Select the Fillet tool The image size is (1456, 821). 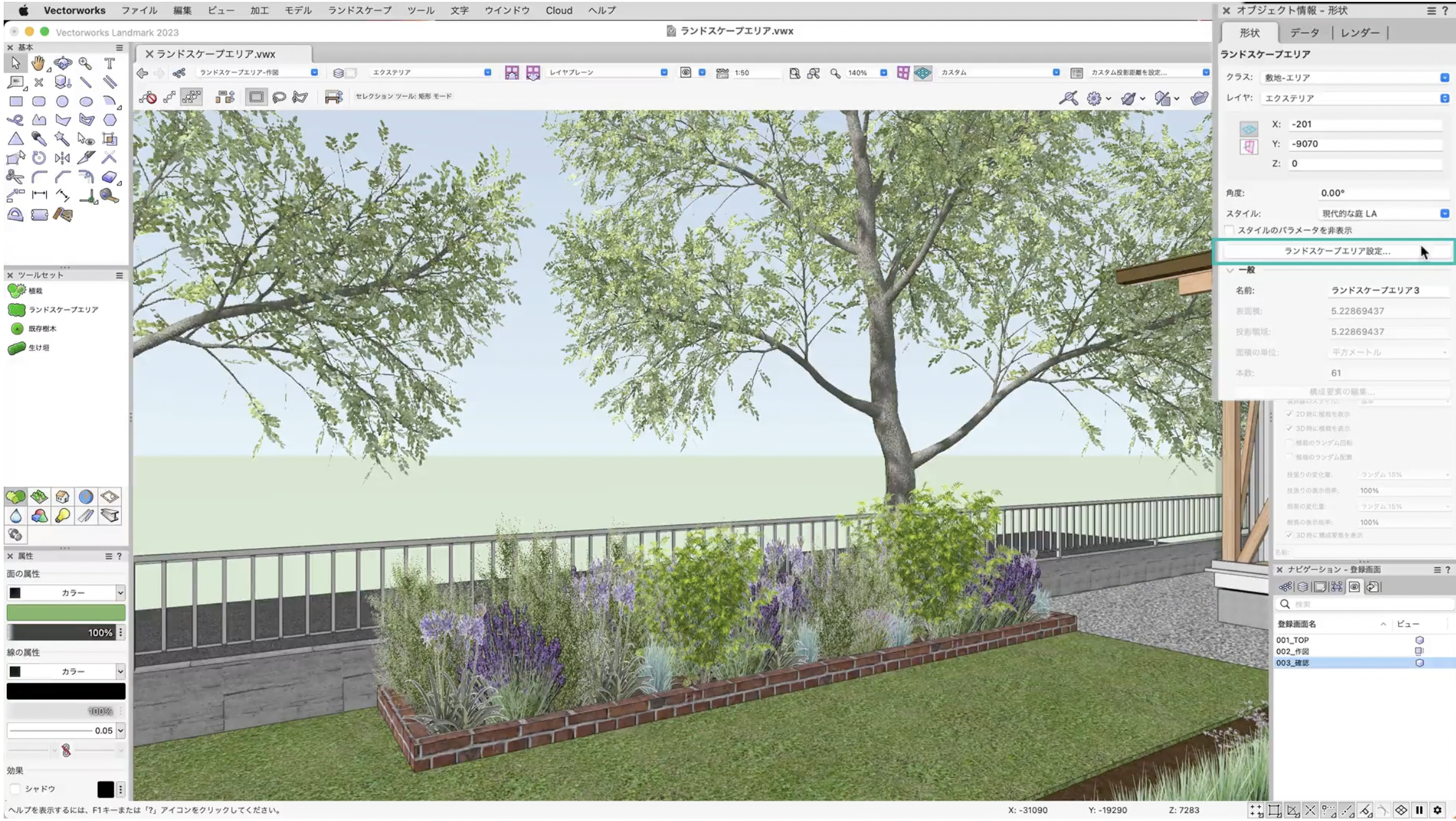pos(39,177)
